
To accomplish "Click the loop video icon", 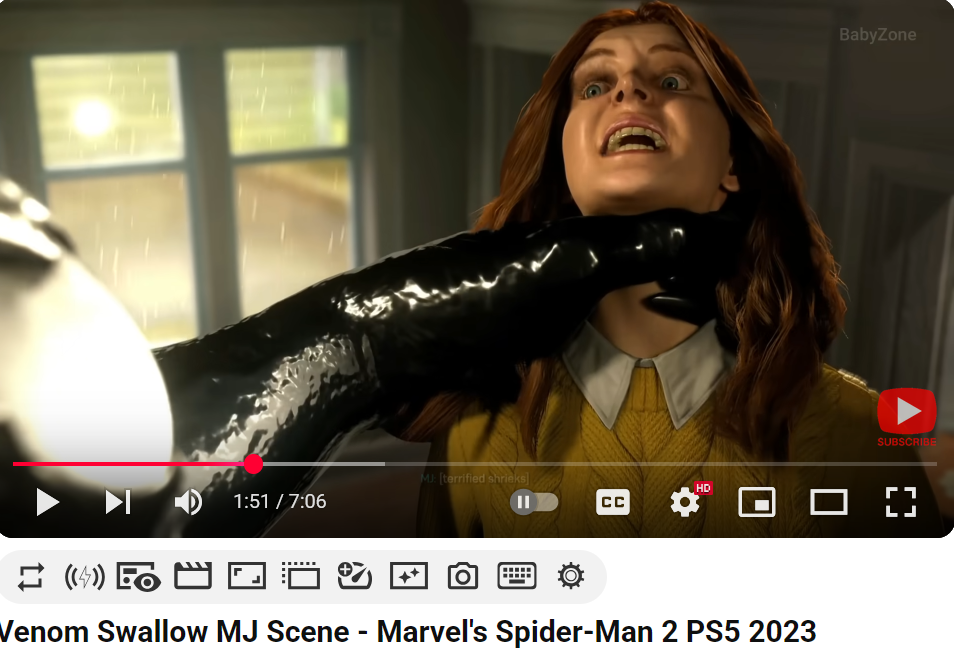I will [30, 576].
